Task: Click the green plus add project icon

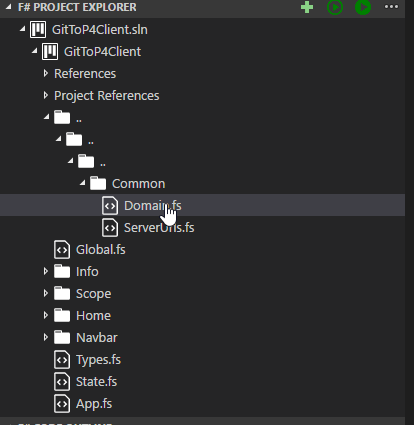Action: click(307, 7)
